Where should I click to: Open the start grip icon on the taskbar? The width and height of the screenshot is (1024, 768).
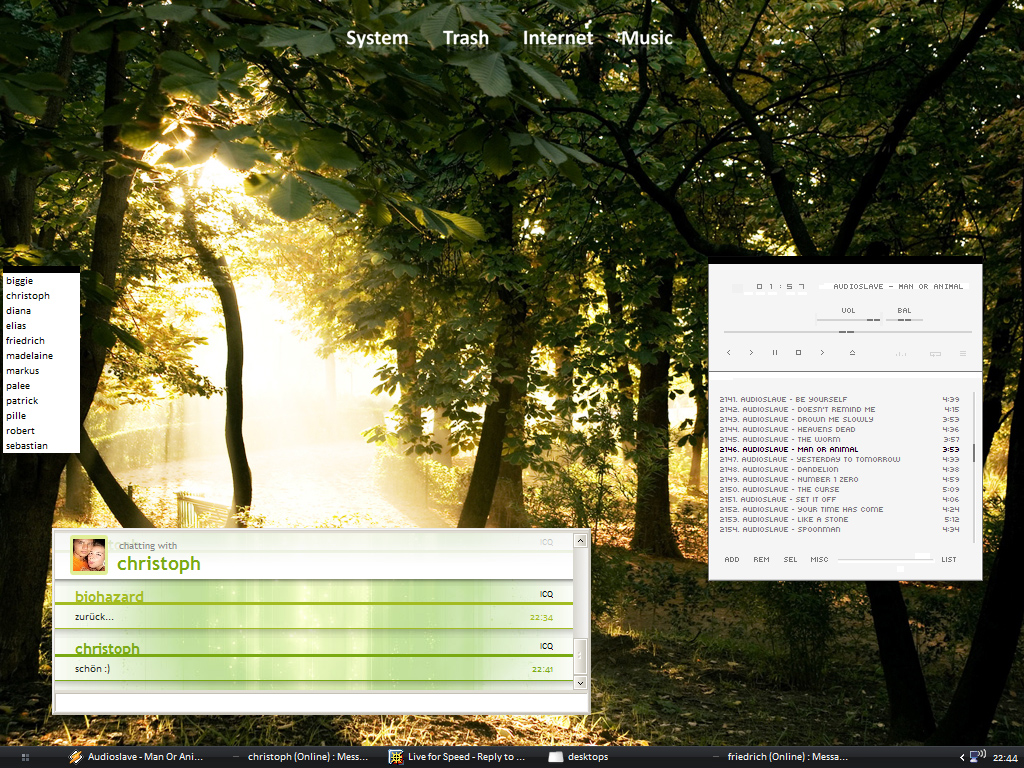(25, 757)
